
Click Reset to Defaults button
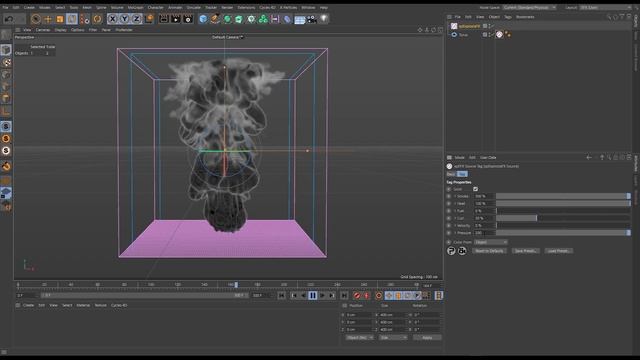click(x=489, y=251)
